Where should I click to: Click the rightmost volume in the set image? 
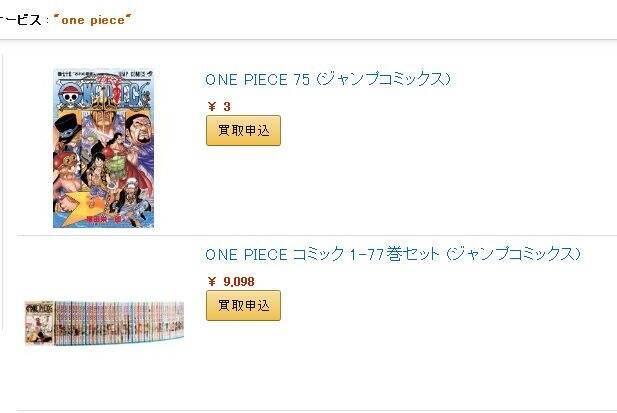pyautogui.click(x=178, y=322)
